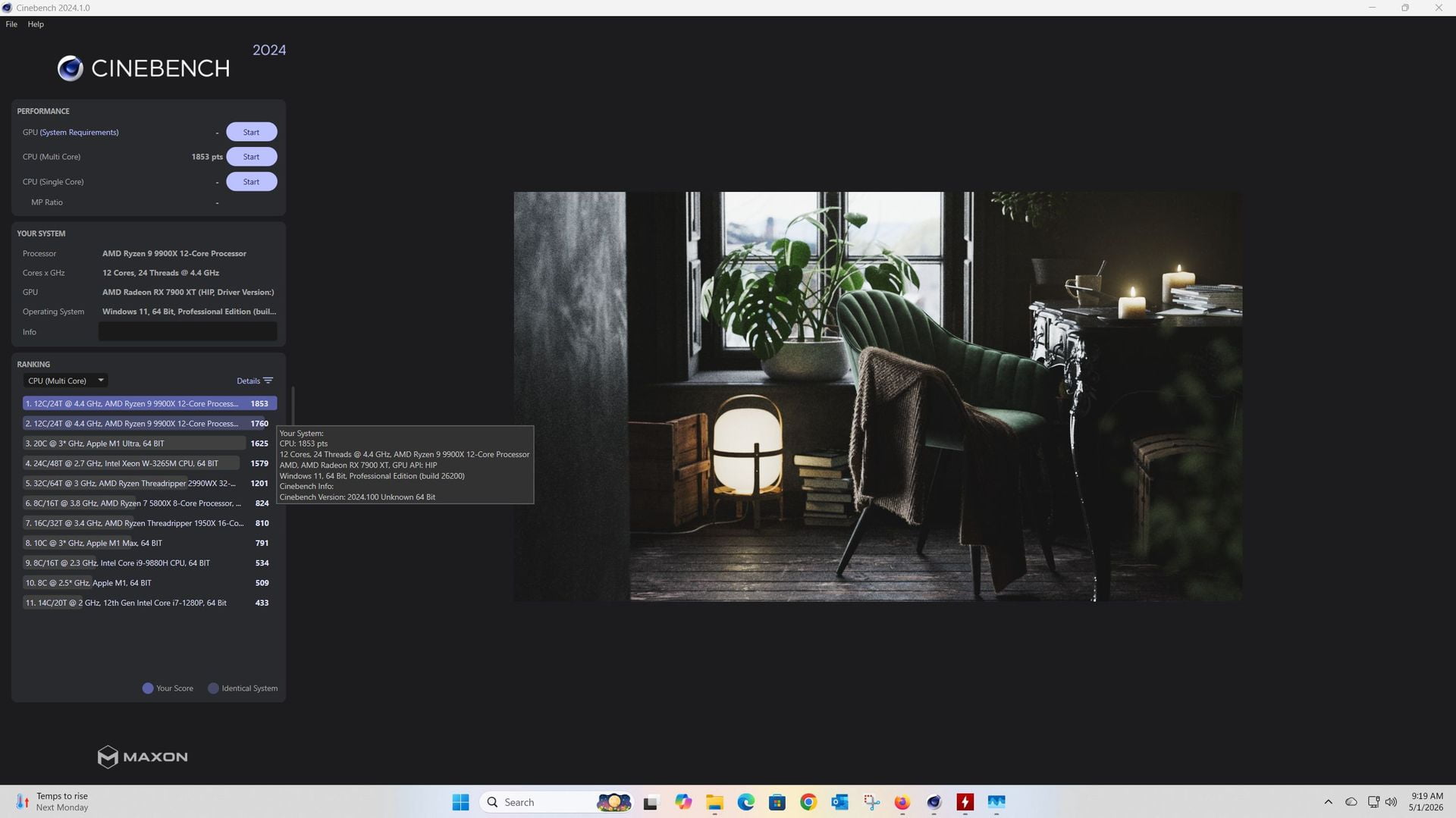Click the Cinebench title bar app icon

[x=8, y=8]
